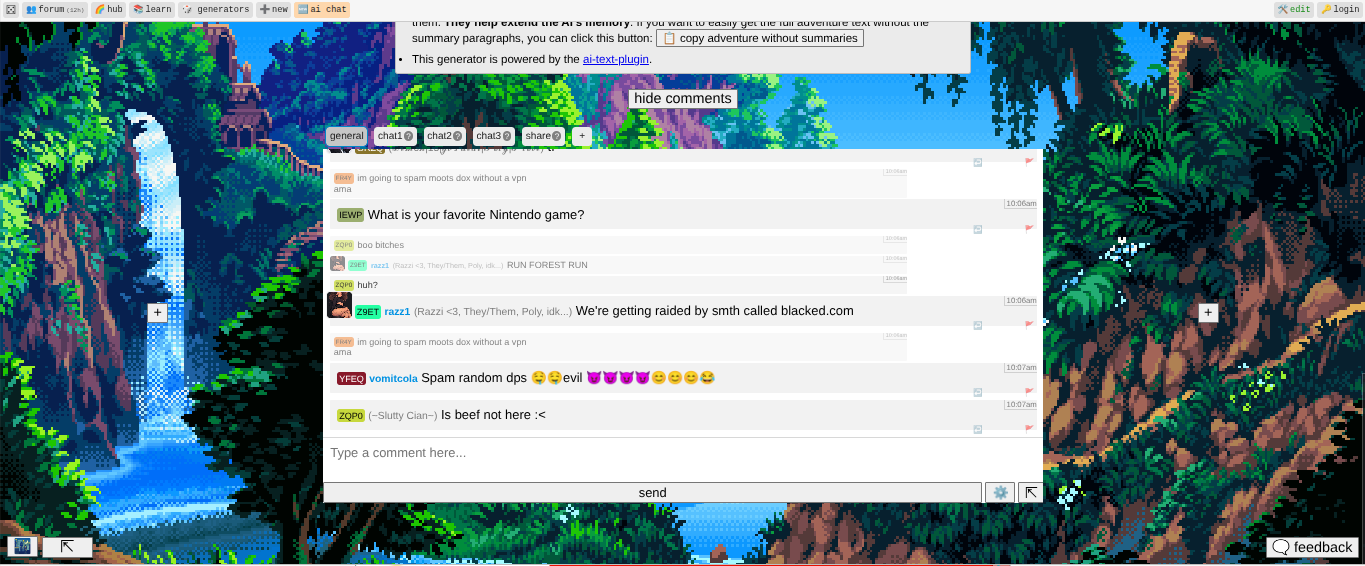Switch to the general chat tab

(x=347, y=136)
